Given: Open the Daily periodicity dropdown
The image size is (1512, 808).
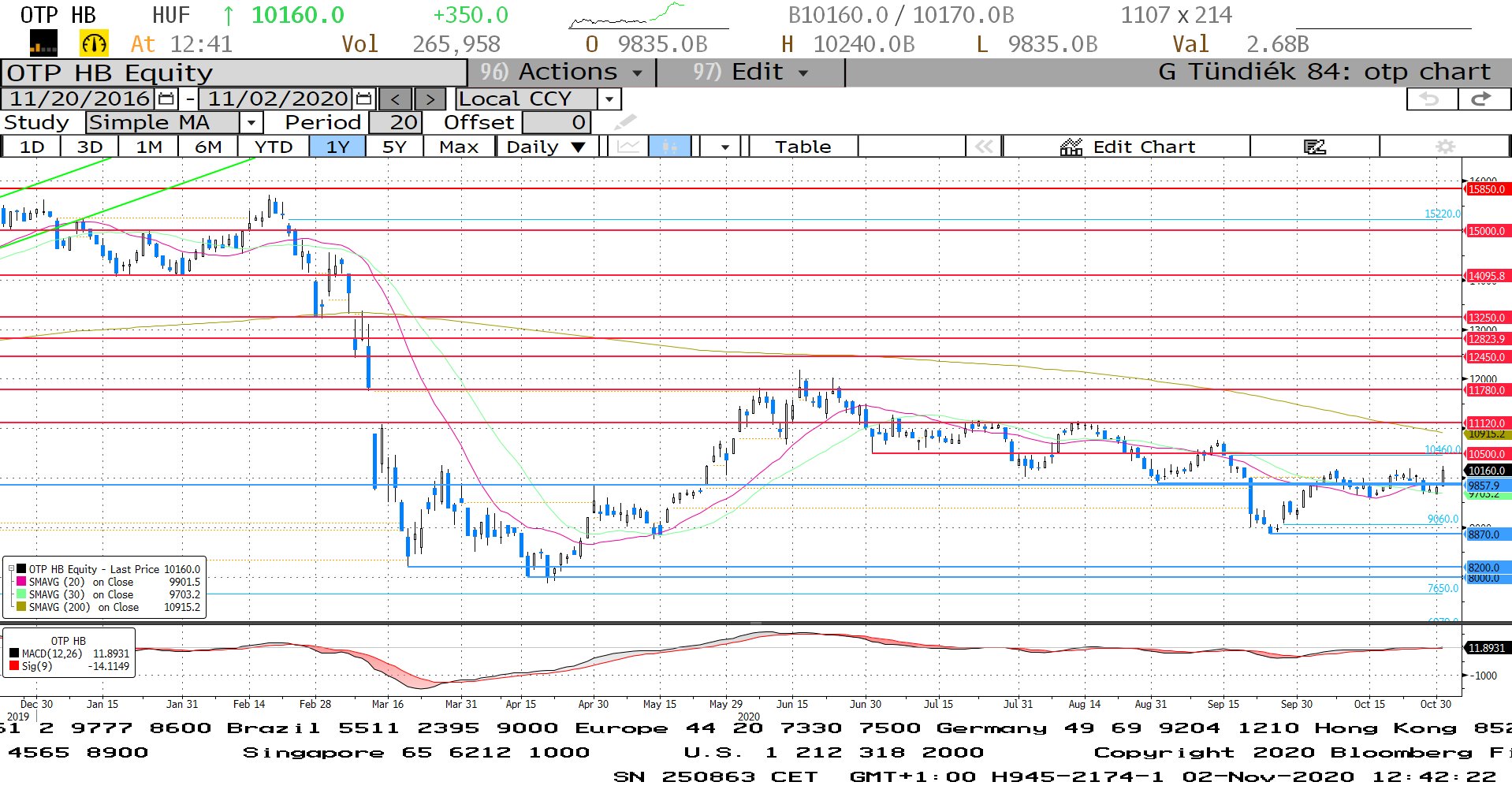Looking at the screenshot, I should (x=546, y=147).
